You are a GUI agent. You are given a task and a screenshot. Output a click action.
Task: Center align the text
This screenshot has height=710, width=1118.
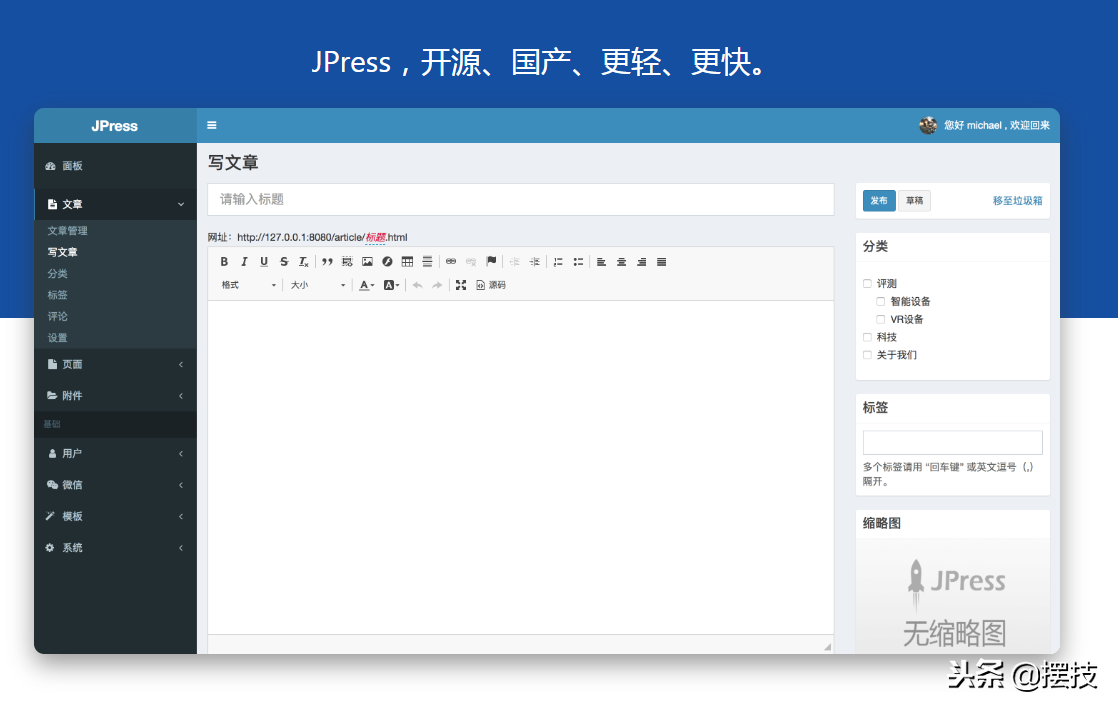[621, 262]
